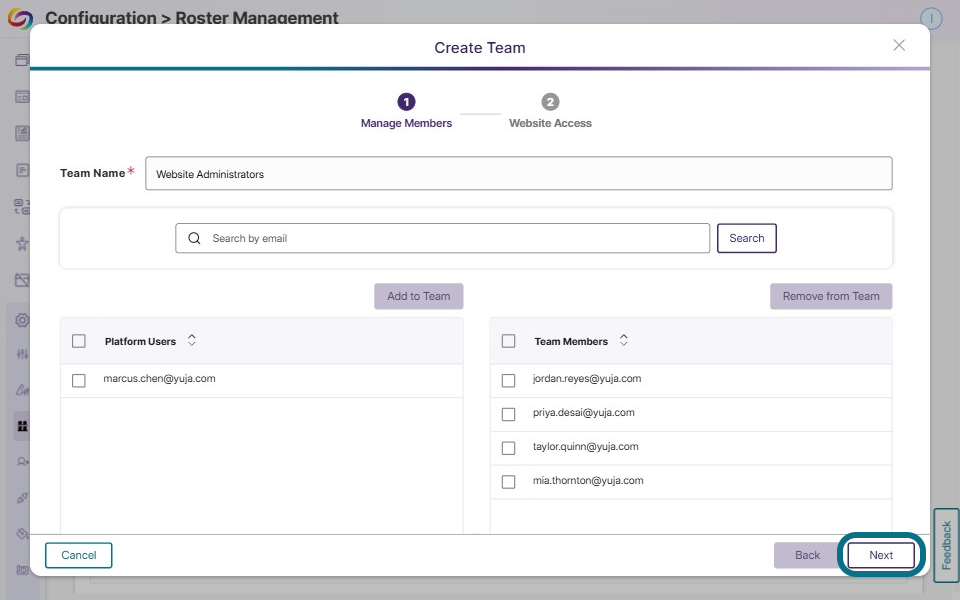This screenshot has height=600, width=960.
Task: Click the Configuration > Roster Management breadcrumb
Action: coord(192,17)
